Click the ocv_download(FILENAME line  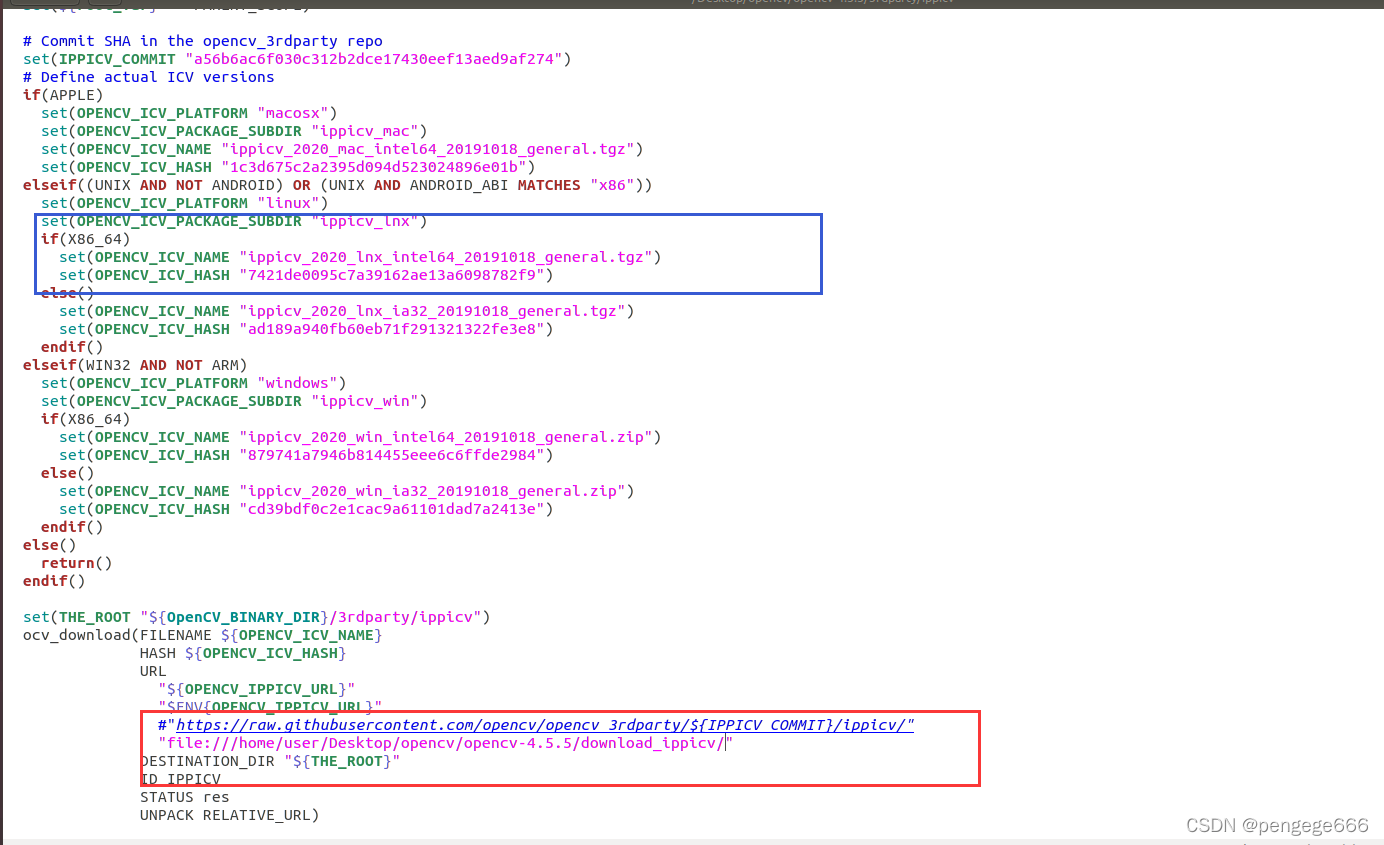tap(203, 635)
